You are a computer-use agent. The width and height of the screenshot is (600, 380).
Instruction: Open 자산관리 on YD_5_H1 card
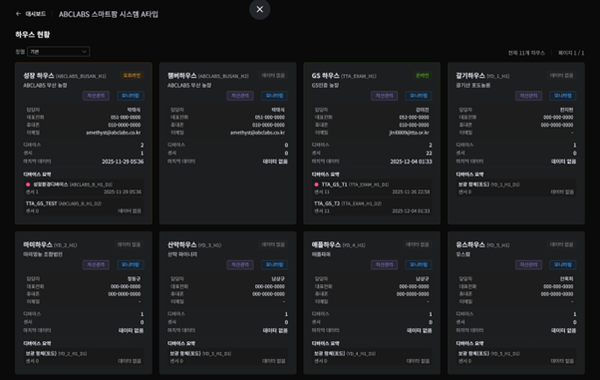tap(529, 265)
